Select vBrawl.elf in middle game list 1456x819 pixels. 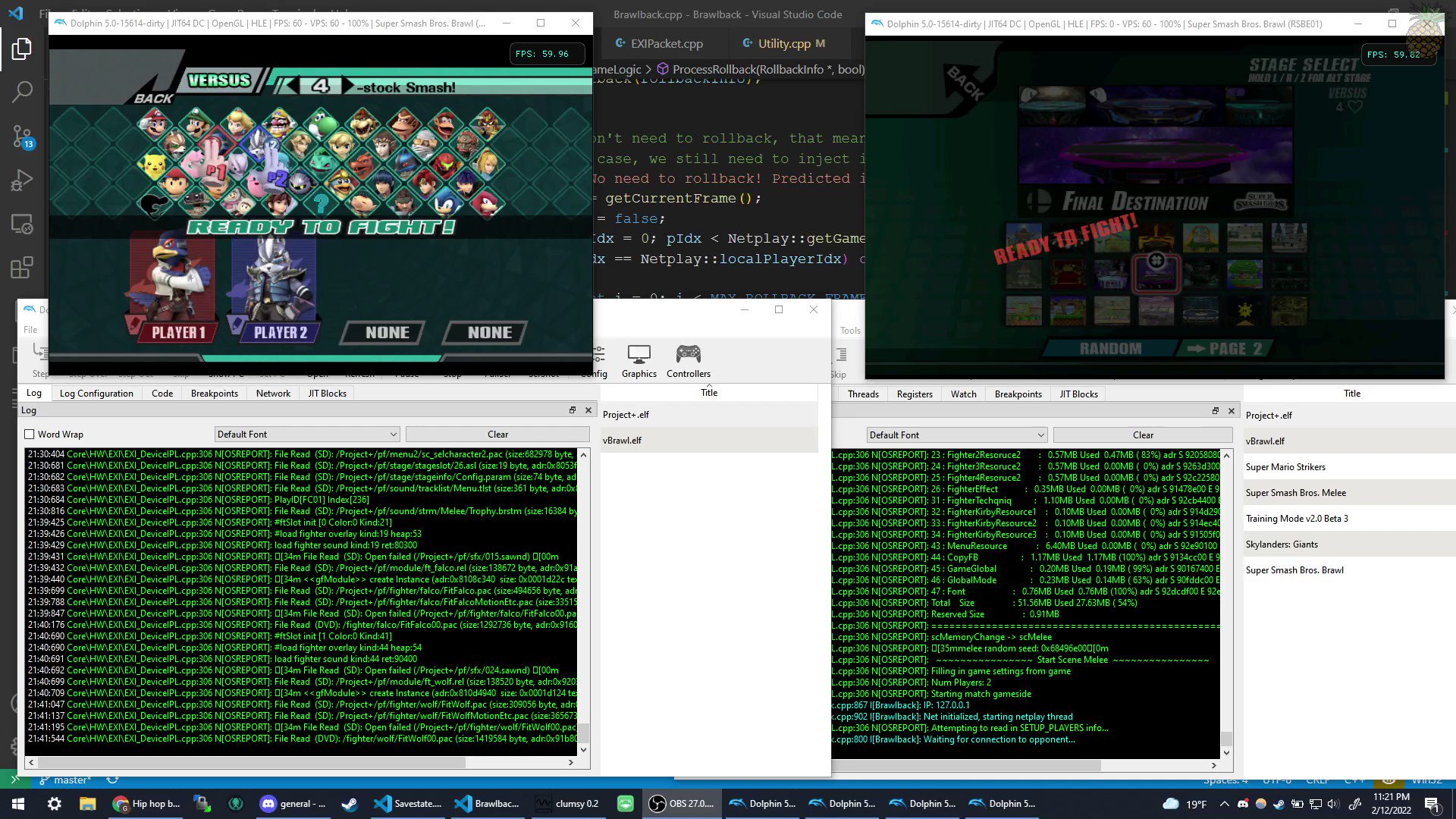709,441
